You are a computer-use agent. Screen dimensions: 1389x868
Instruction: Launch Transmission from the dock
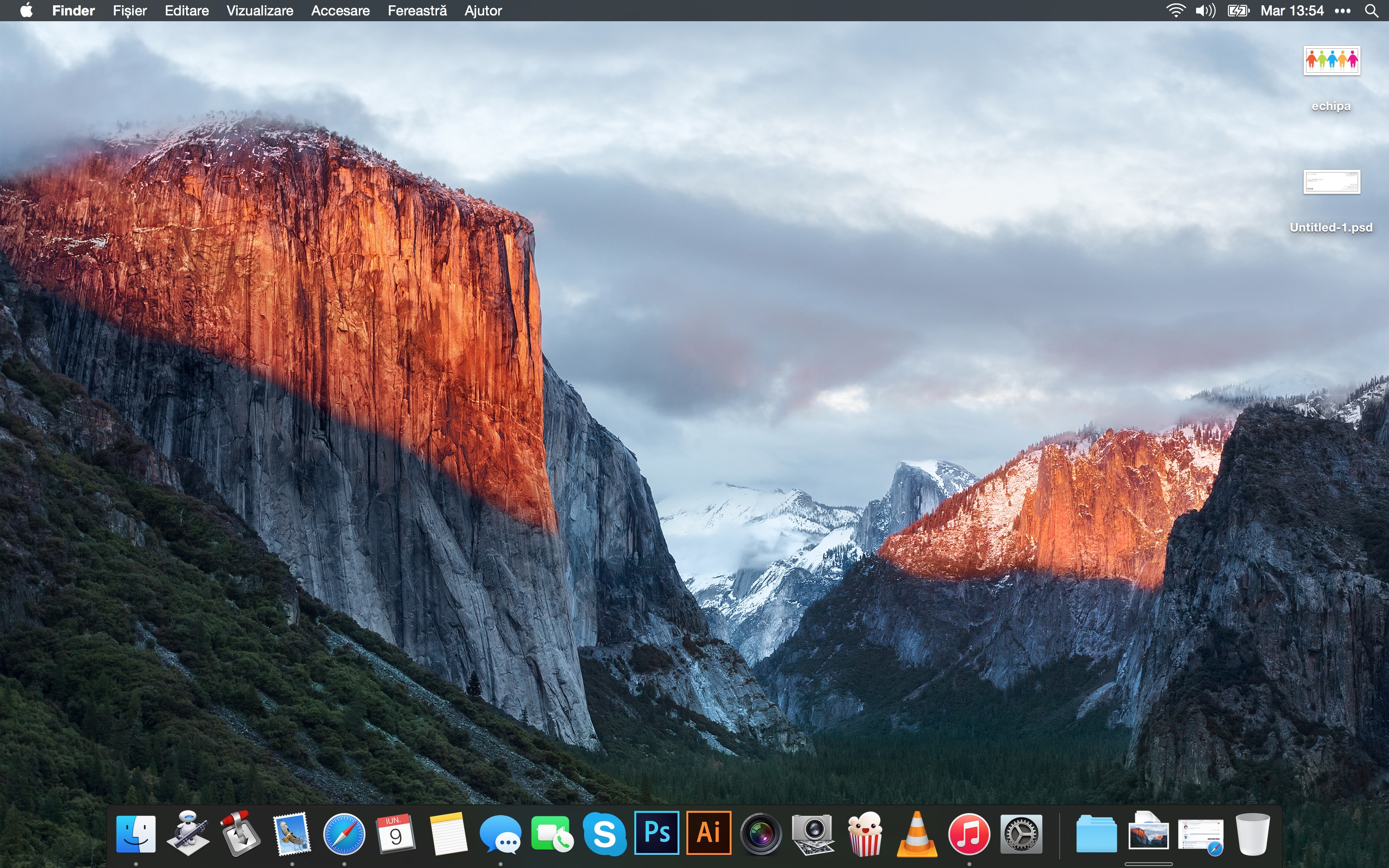[x=240, y=834]
